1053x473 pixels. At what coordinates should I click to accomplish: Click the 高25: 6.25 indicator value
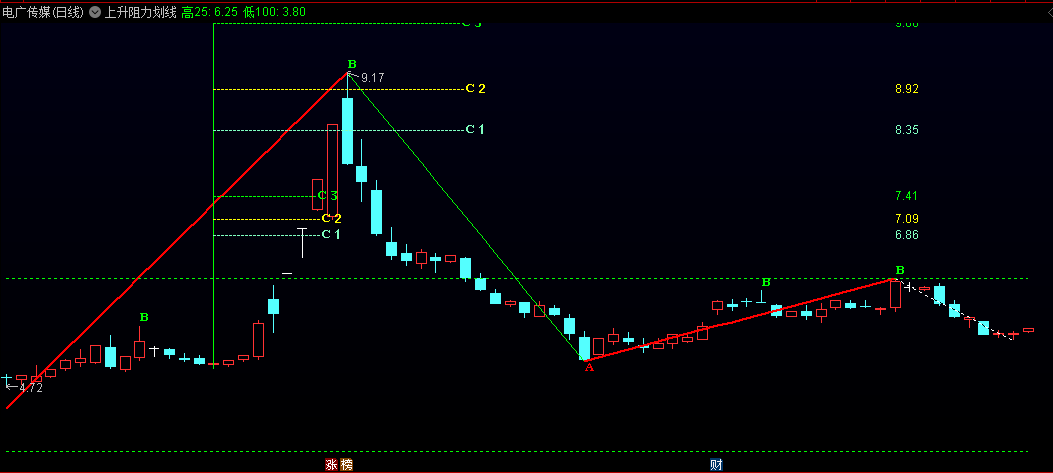(211, 12)
